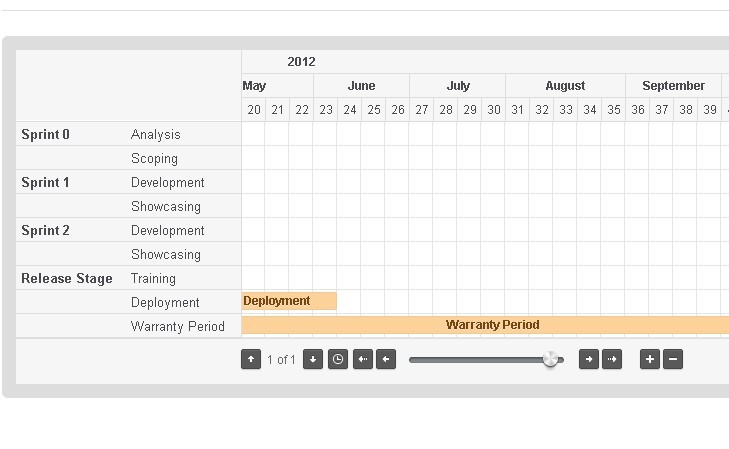Jump to today with the clock icon

(338, 359)
